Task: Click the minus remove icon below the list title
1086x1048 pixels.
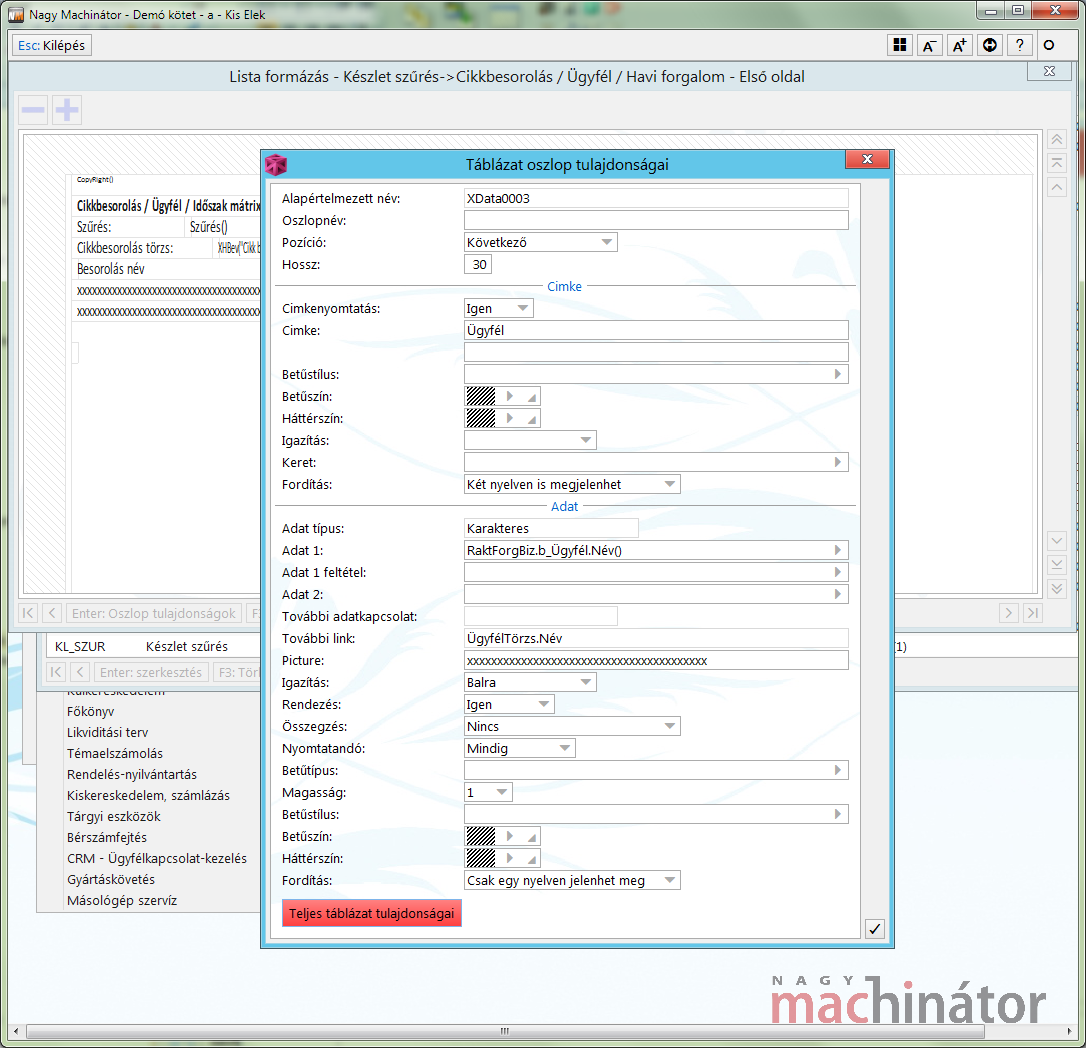Action: (33, 109)
